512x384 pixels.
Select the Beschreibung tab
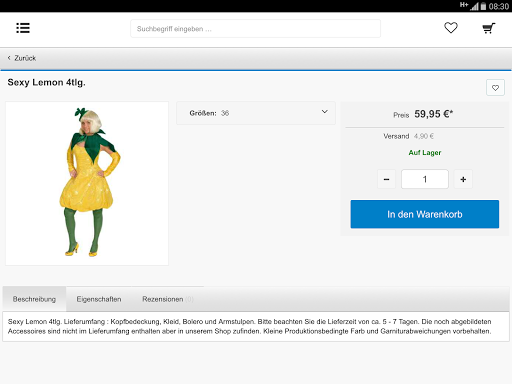(x=34, y=299)
